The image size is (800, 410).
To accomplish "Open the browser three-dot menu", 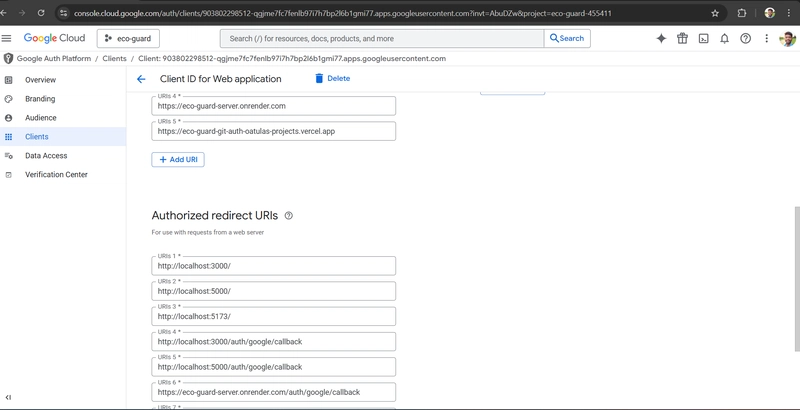I will point(789,13).
